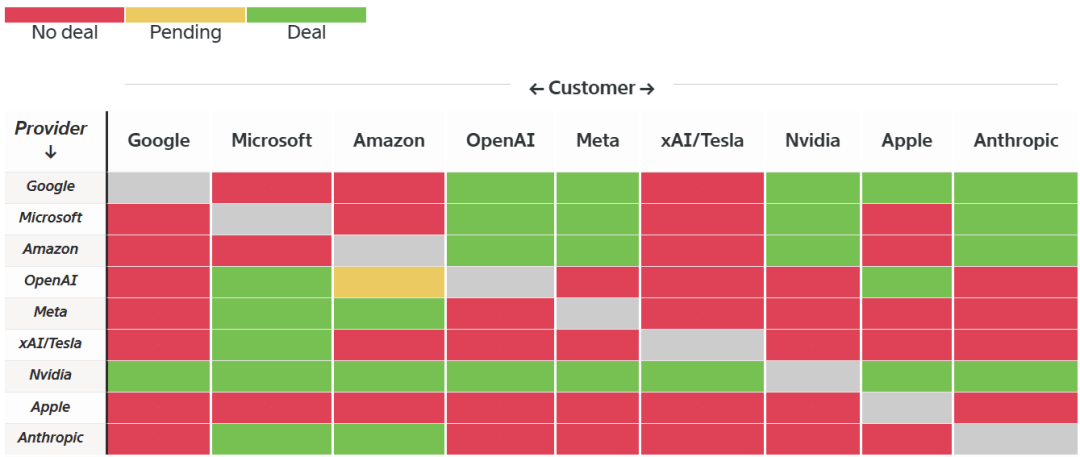Select the Anthropic customer column header
Image resolution: width=1080 pixels, height=457 pixels.
[1016, 141]
